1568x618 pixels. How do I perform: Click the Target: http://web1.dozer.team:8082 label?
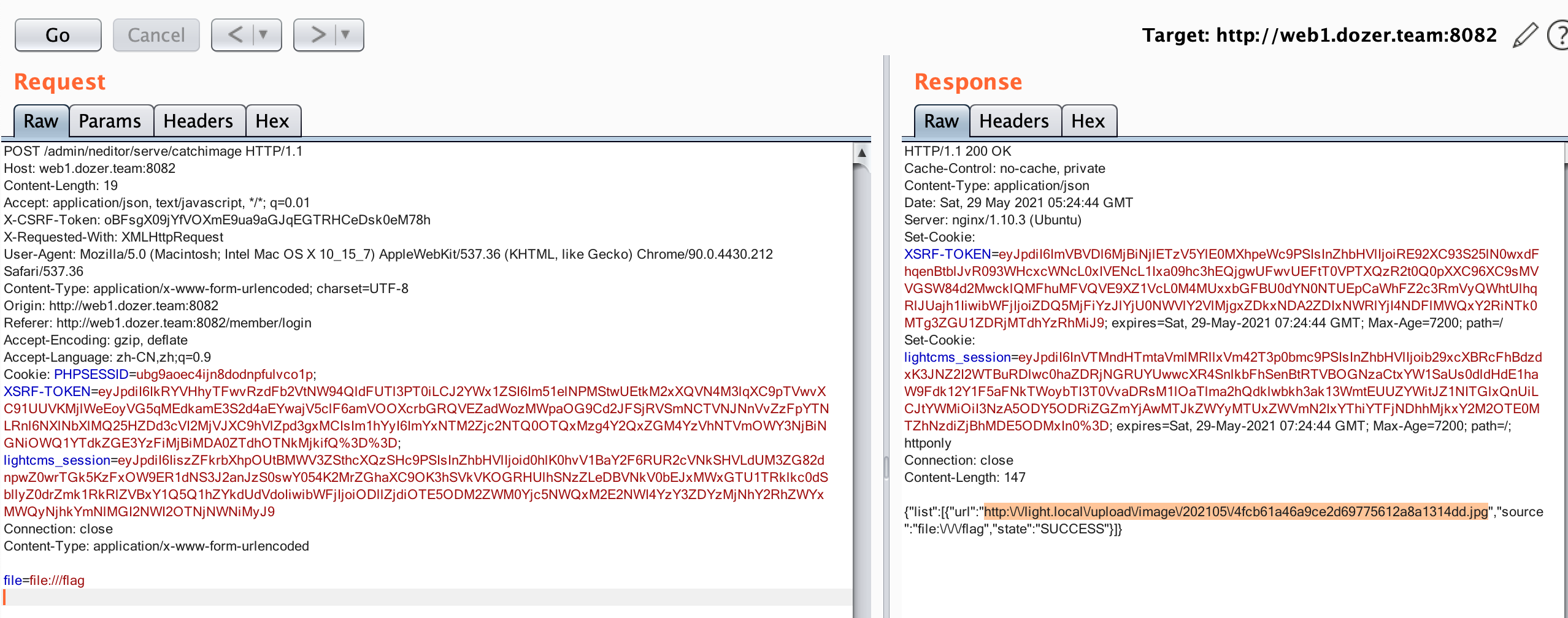[1320, 35]
